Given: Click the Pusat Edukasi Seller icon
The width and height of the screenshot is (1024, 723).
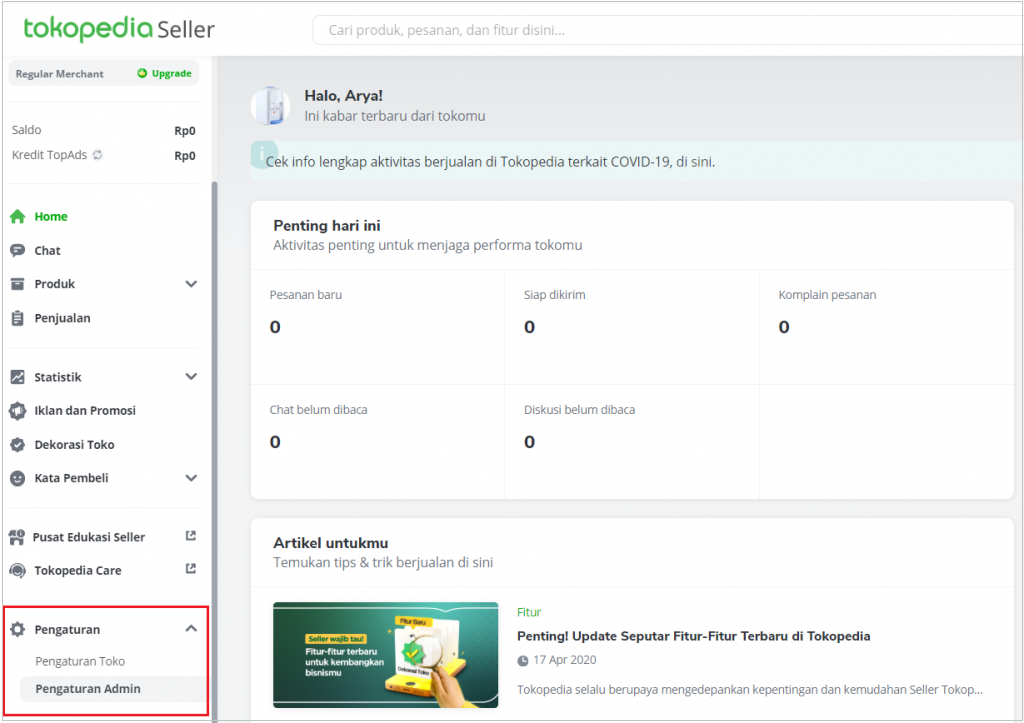Looking at the screenshot, I should (17, 537).
